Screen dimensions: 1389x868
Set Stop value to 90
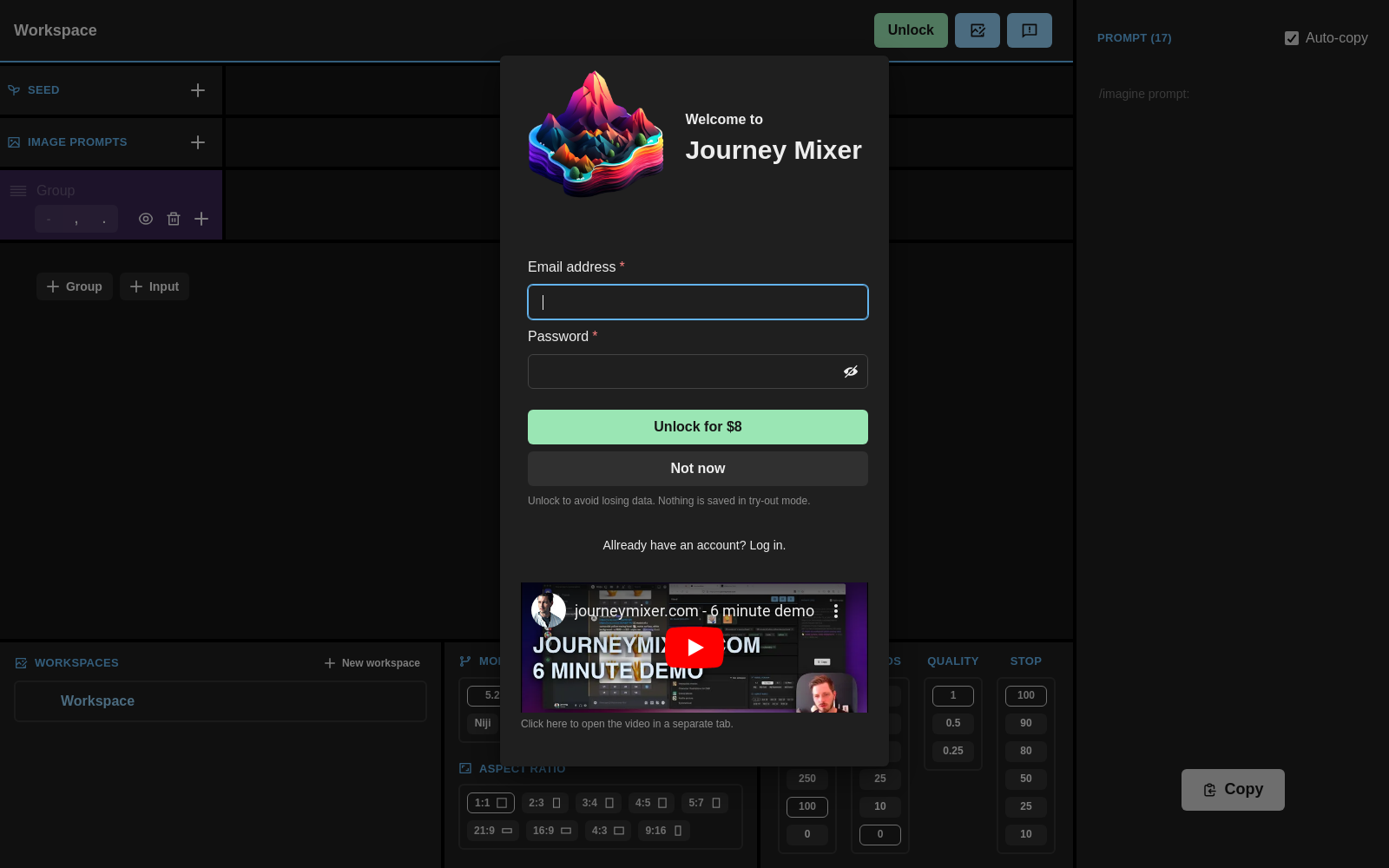point(1026,723)
